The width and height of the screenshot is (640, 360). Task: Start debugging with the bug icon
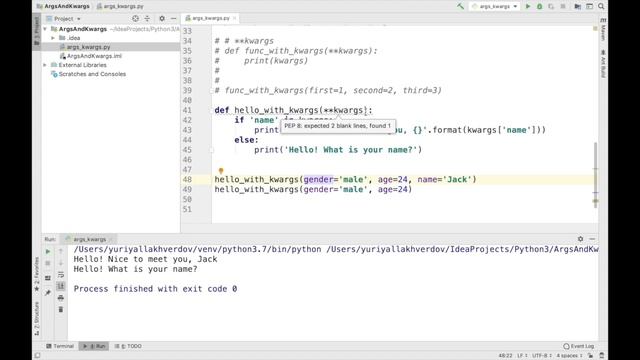point(540,6)
